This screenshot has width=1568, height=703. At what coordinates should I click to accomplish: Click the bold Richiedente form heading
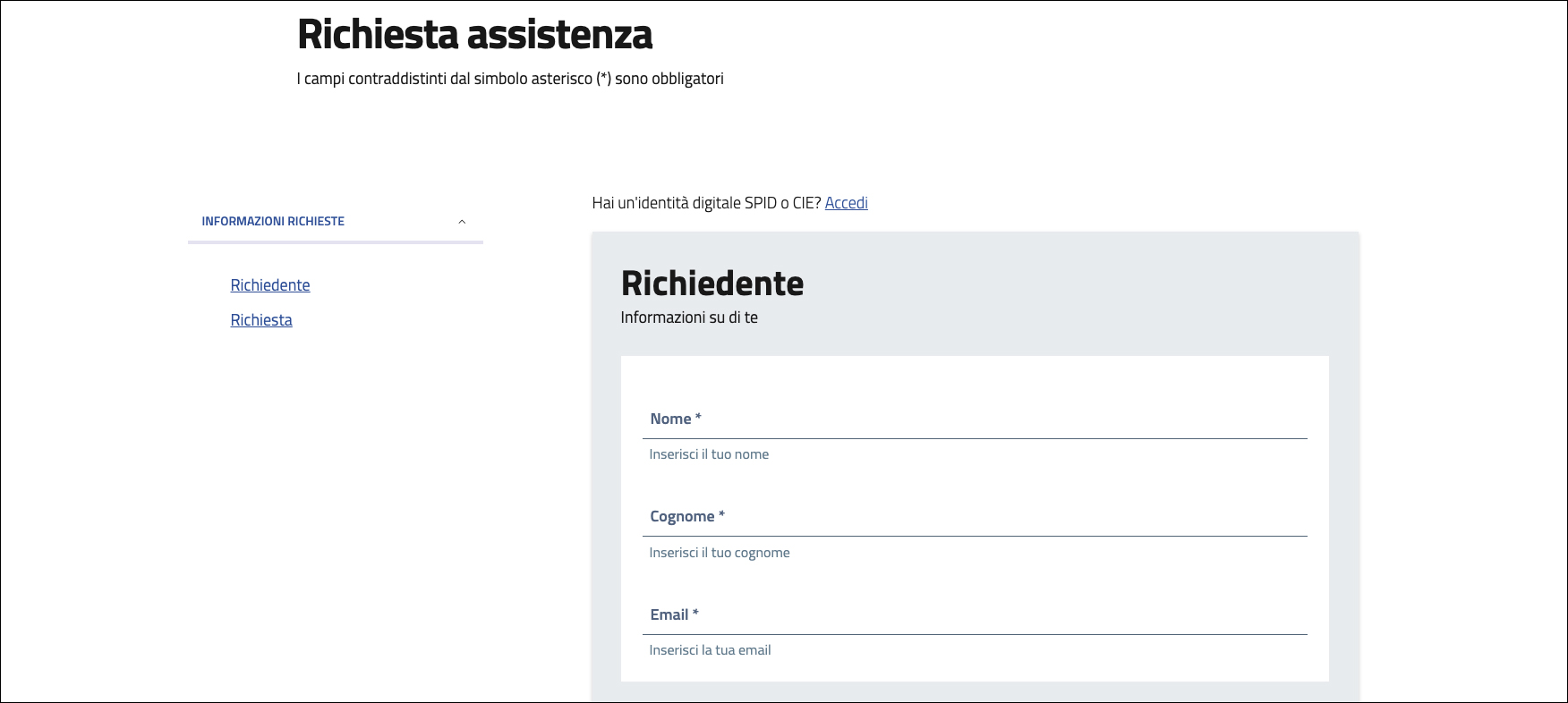tap(712, 284)
